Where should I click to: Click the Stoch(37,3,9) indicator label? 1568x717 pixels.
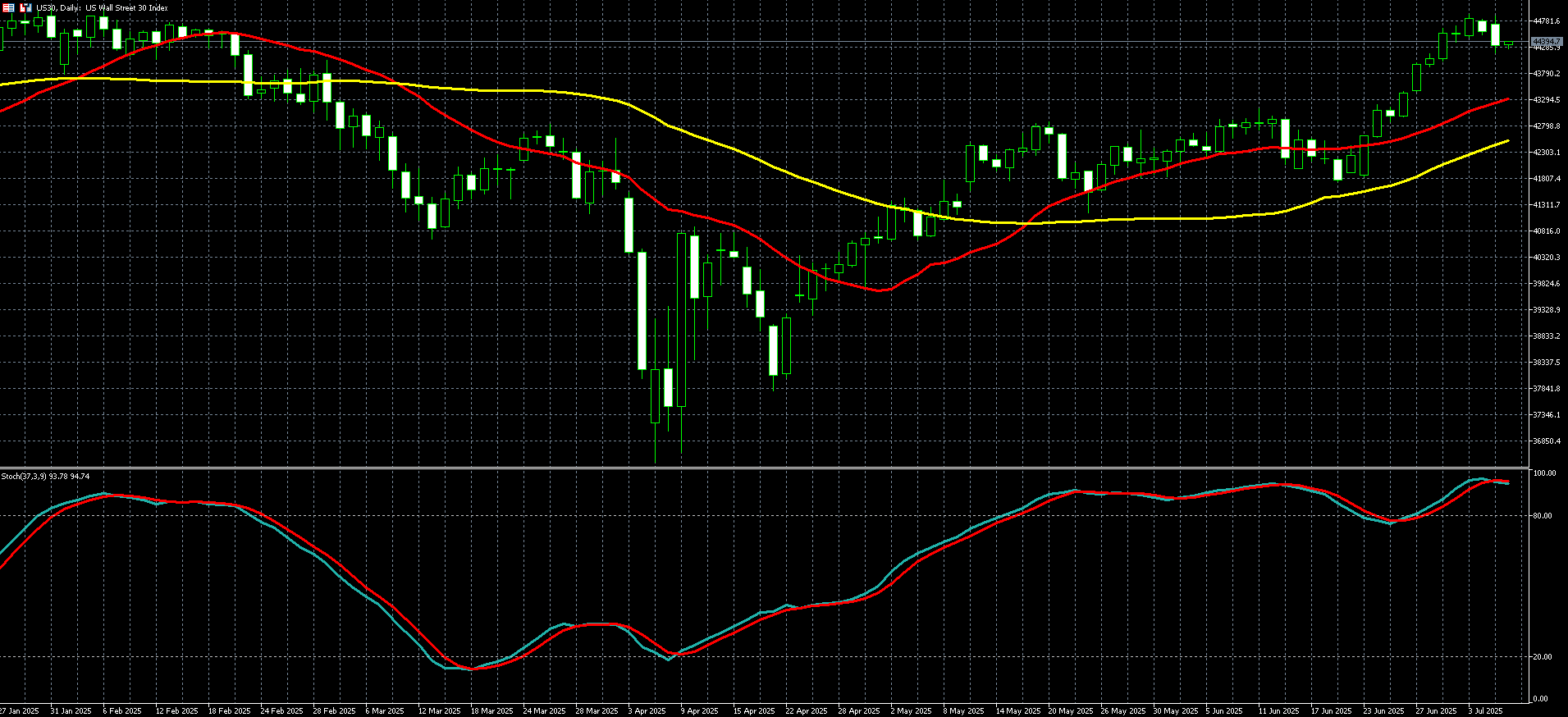45,476
